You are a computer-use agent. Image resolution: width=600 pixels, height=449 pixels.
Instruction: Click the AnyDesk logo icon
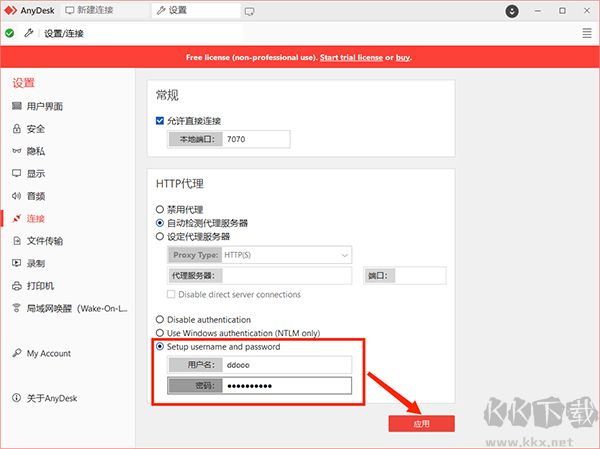(10, 10)
